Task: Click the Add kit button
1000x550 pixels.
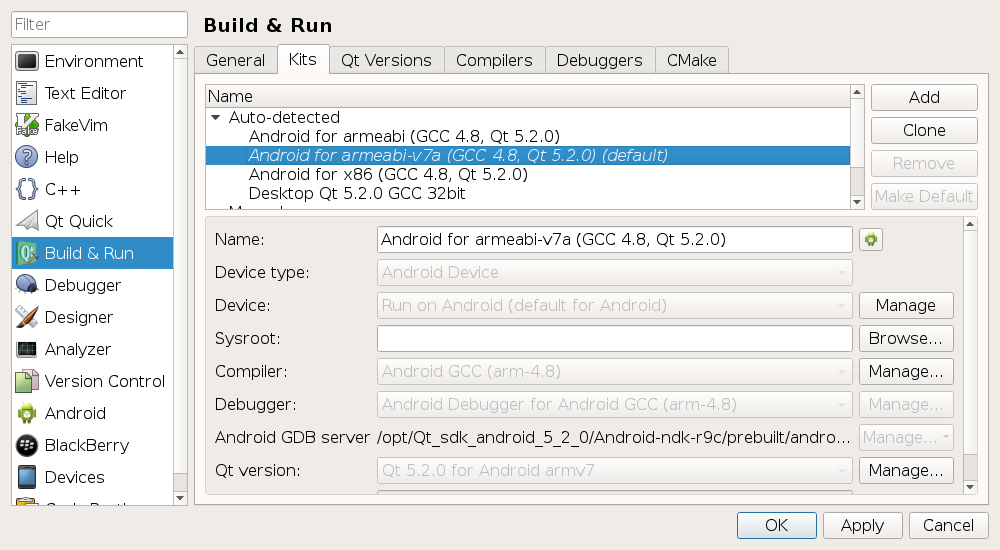Action: [924, 98]
